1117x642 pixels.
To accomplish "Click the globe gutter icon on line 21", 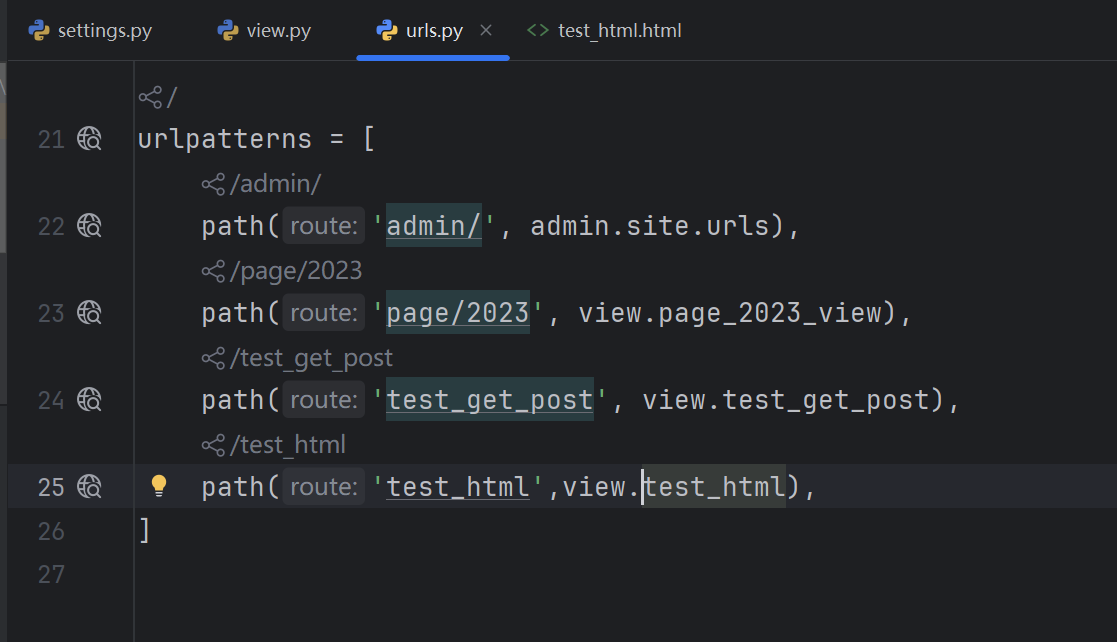I will click(x=90, y=140).
